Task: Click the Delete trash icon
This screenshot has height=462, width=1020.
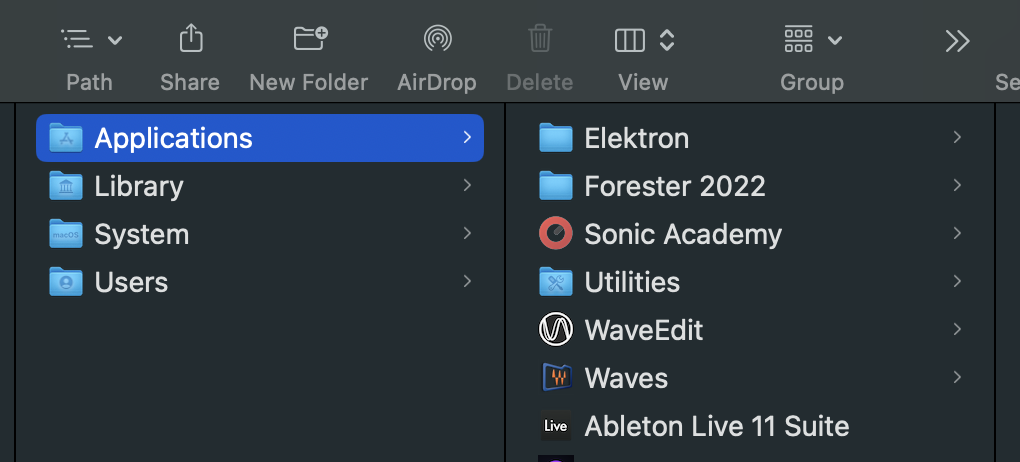Action: coord(540,38)
